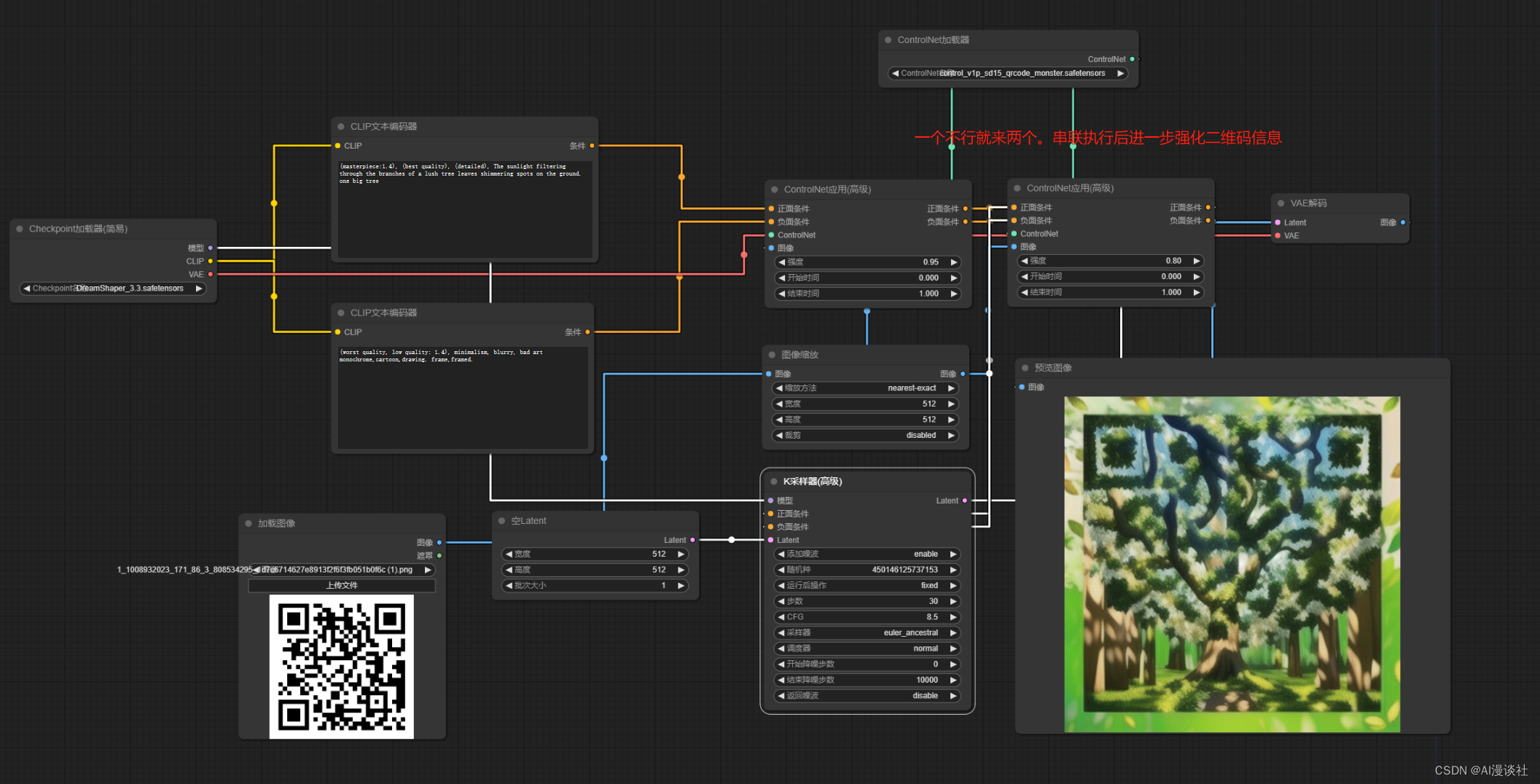The image size is (1540, 784).
Task: Collapse the ControlNet加载器 node title circle
Action: [x=888, y=40]
